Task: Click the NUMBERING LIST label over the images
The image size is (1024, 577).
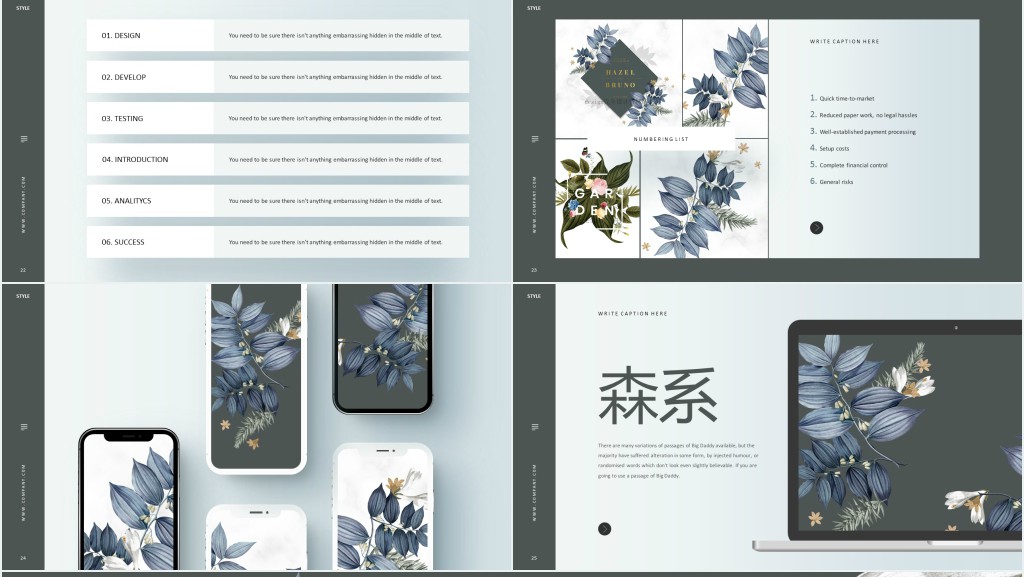Action: point(661,139)
